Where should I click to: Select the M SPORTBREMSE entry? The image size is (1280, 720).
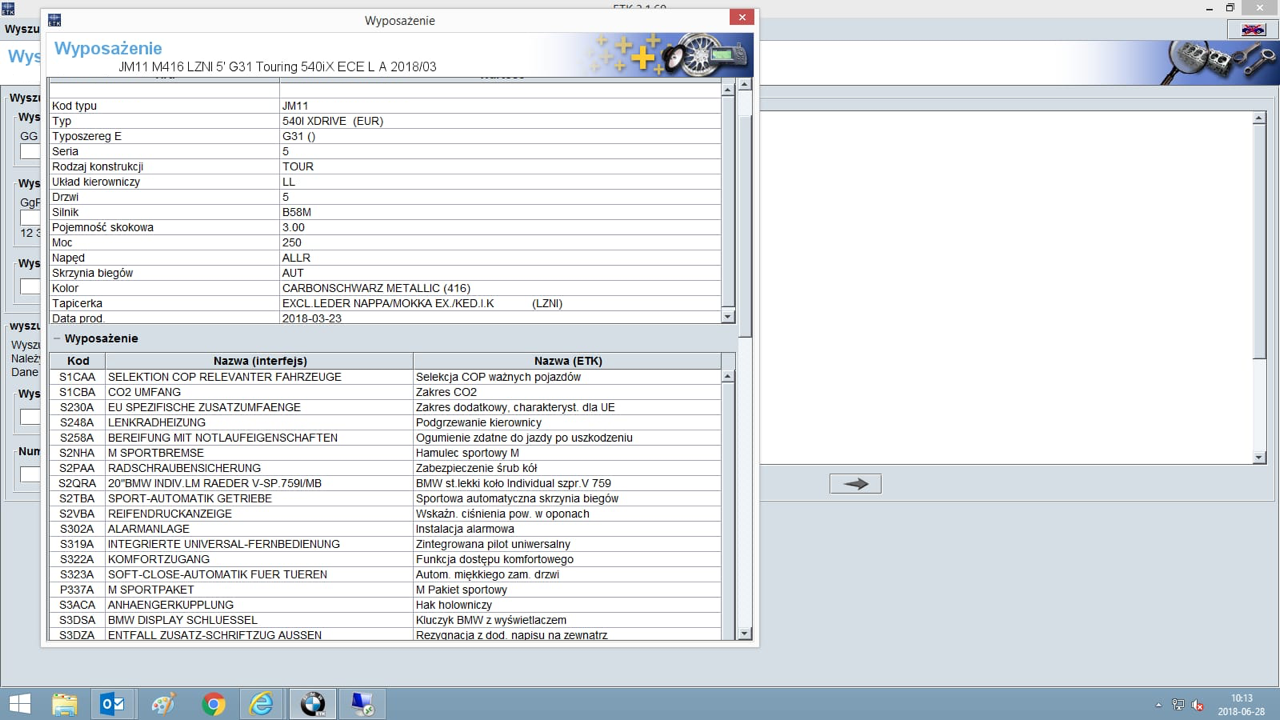[x=155, y=453]
